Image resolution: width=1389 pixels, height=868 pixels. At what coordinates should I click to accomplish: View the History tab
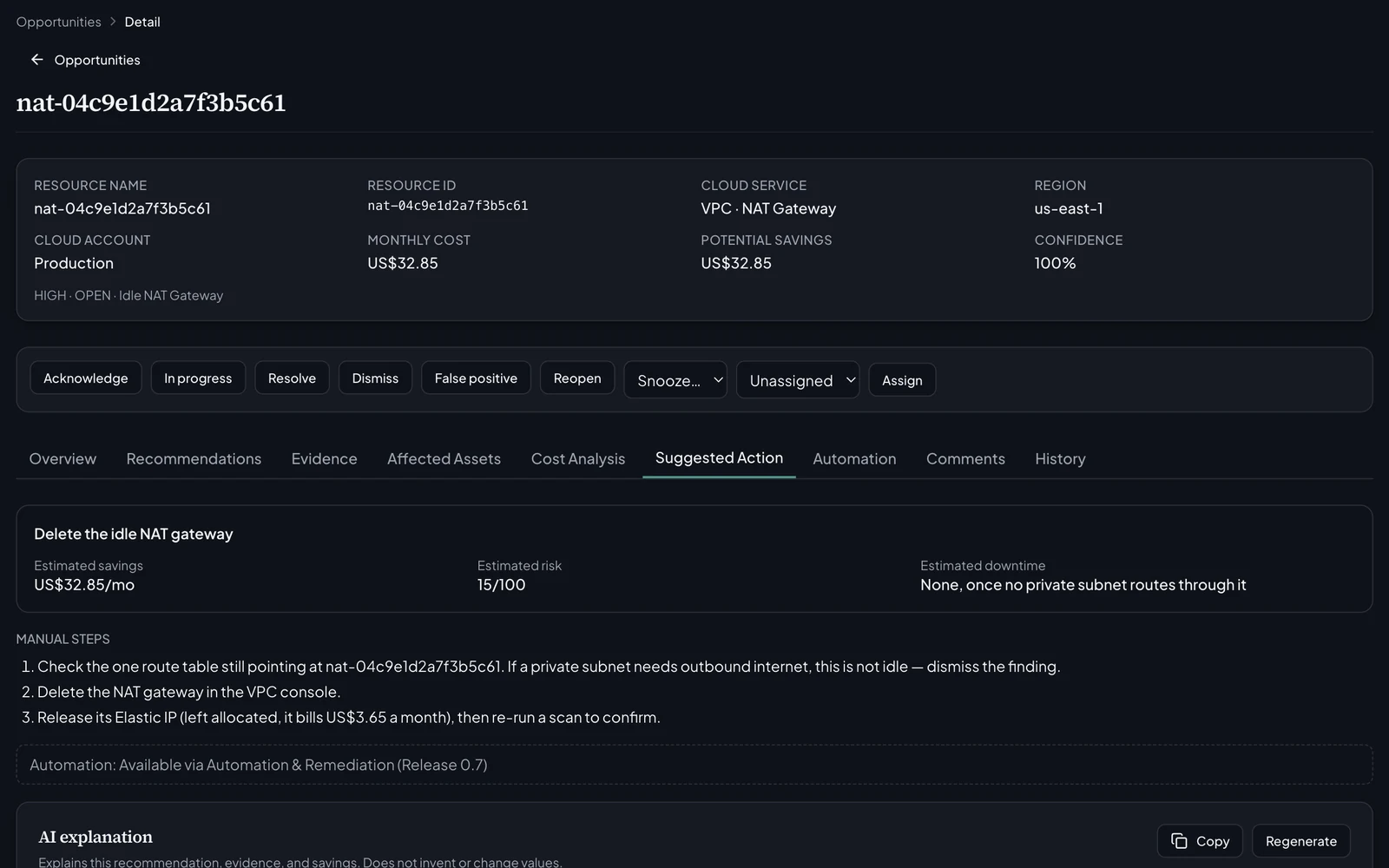1060,458
